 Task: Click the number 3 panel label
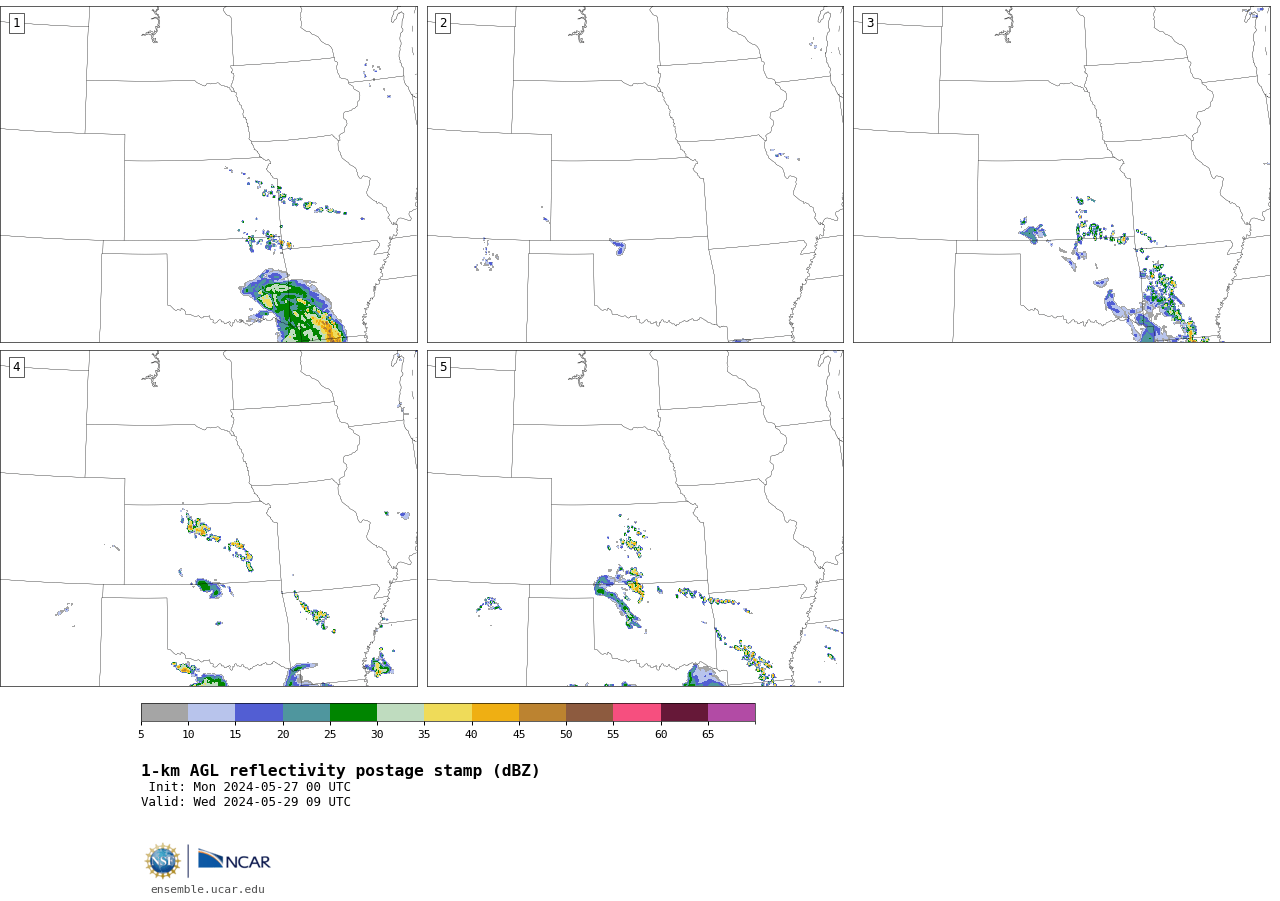point(869,23)
